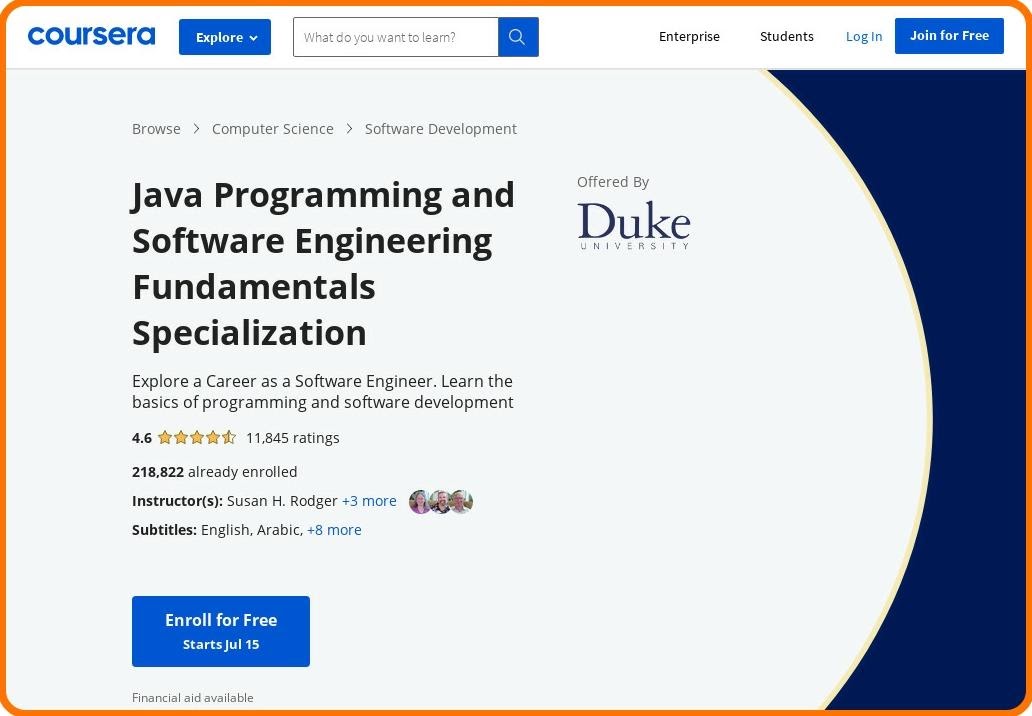Click Enroll for Free button

pyautogui.click(x=221, y=631)
